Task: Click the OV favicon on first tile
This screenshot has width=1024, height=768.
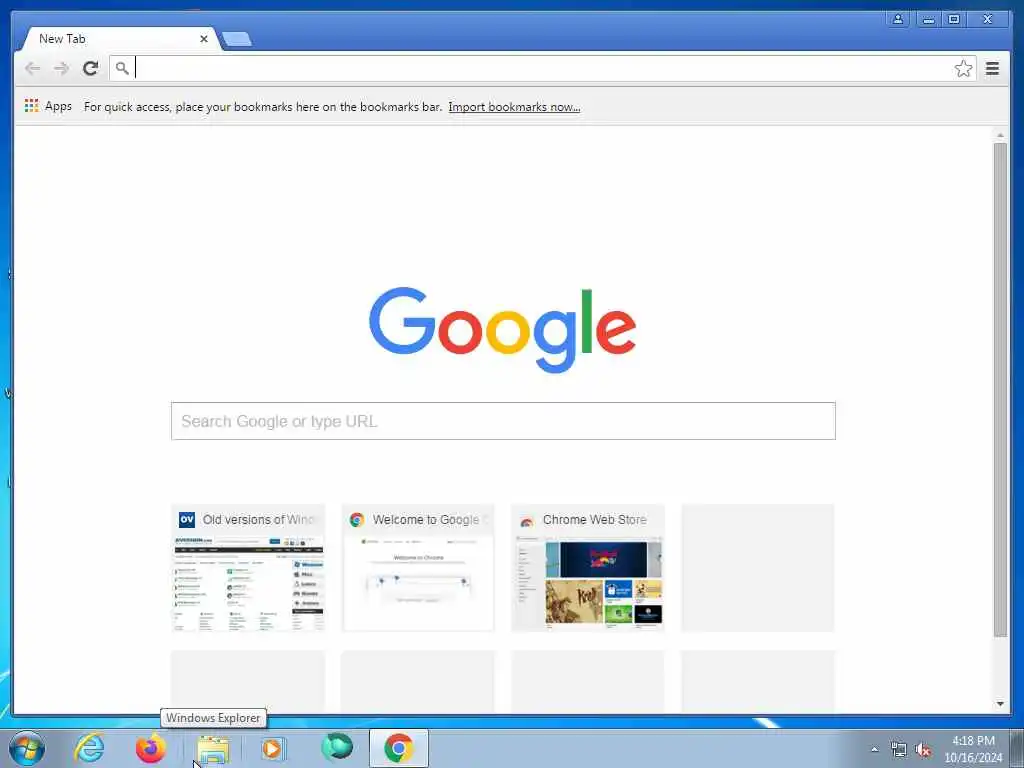Action: pyautogui.click(x=187, y=520)
